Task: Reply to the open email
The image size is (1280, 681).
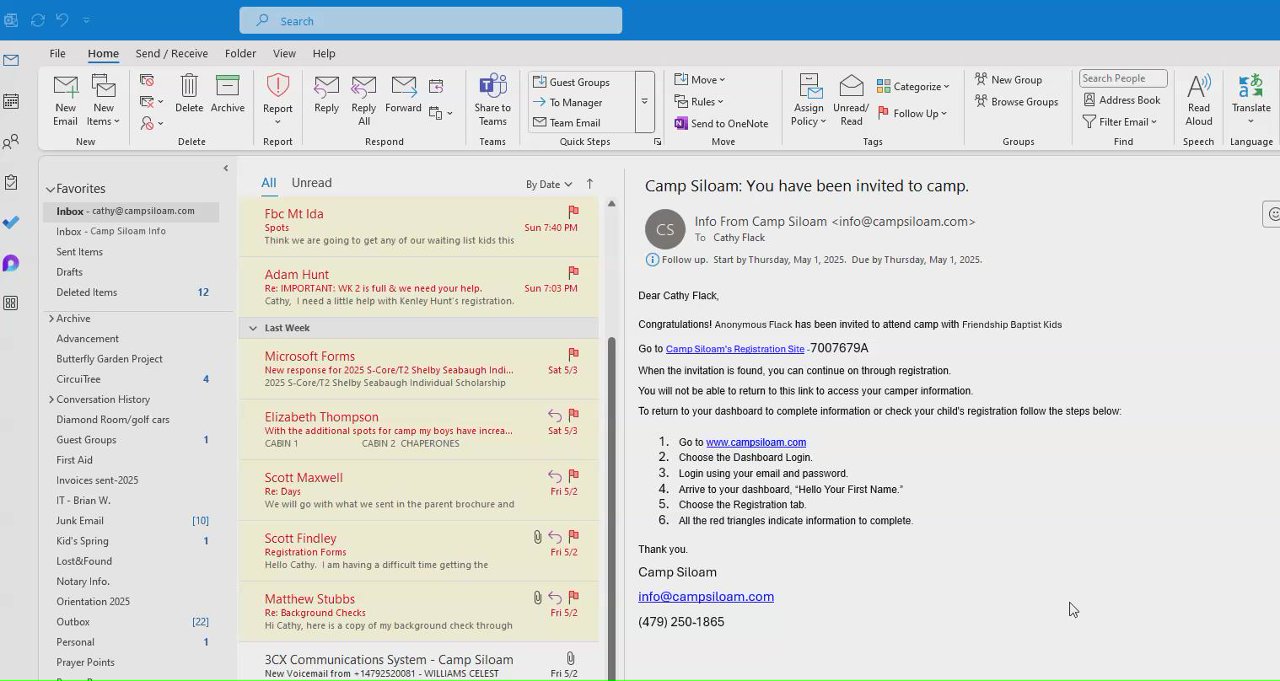Action: tap(326, 94)
